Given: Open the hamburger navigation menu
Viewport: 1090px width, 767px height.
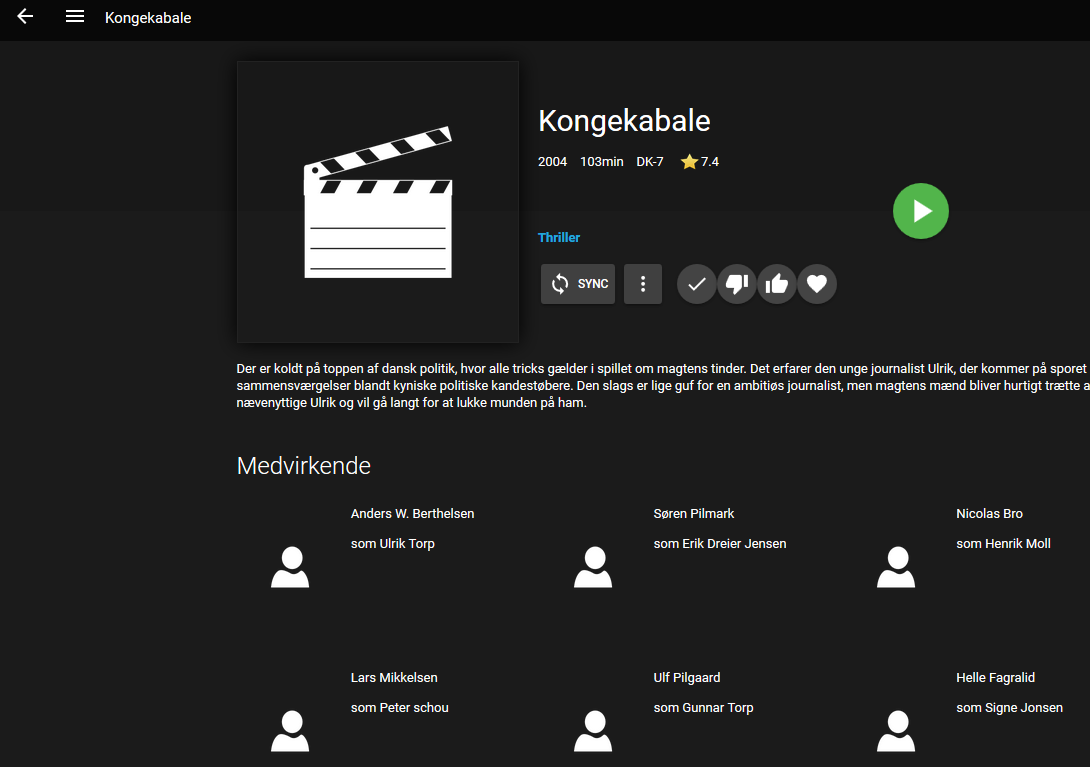Looking at the screenshot, I should click(75, 17).
